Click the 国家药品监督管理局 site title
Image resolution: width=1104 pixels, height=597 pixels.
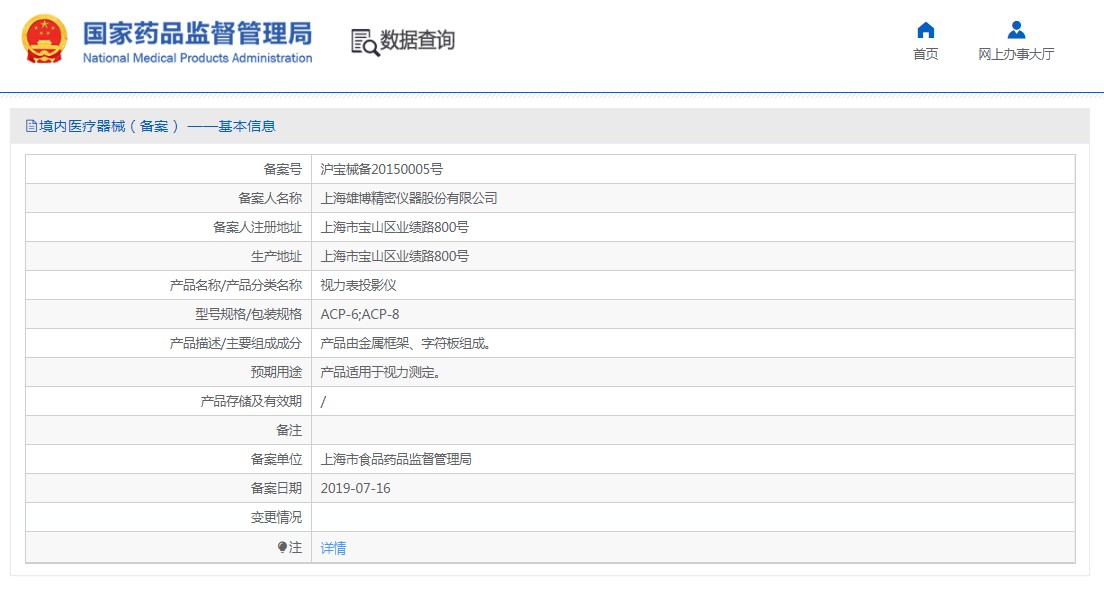pyautogui.click(x=197, y=32)
